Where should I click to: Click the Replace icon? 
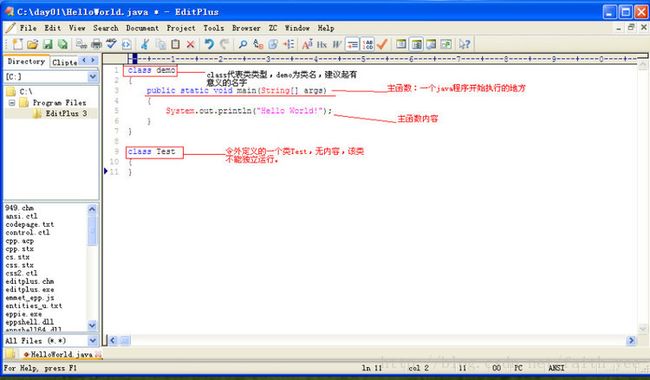(258, 44)
